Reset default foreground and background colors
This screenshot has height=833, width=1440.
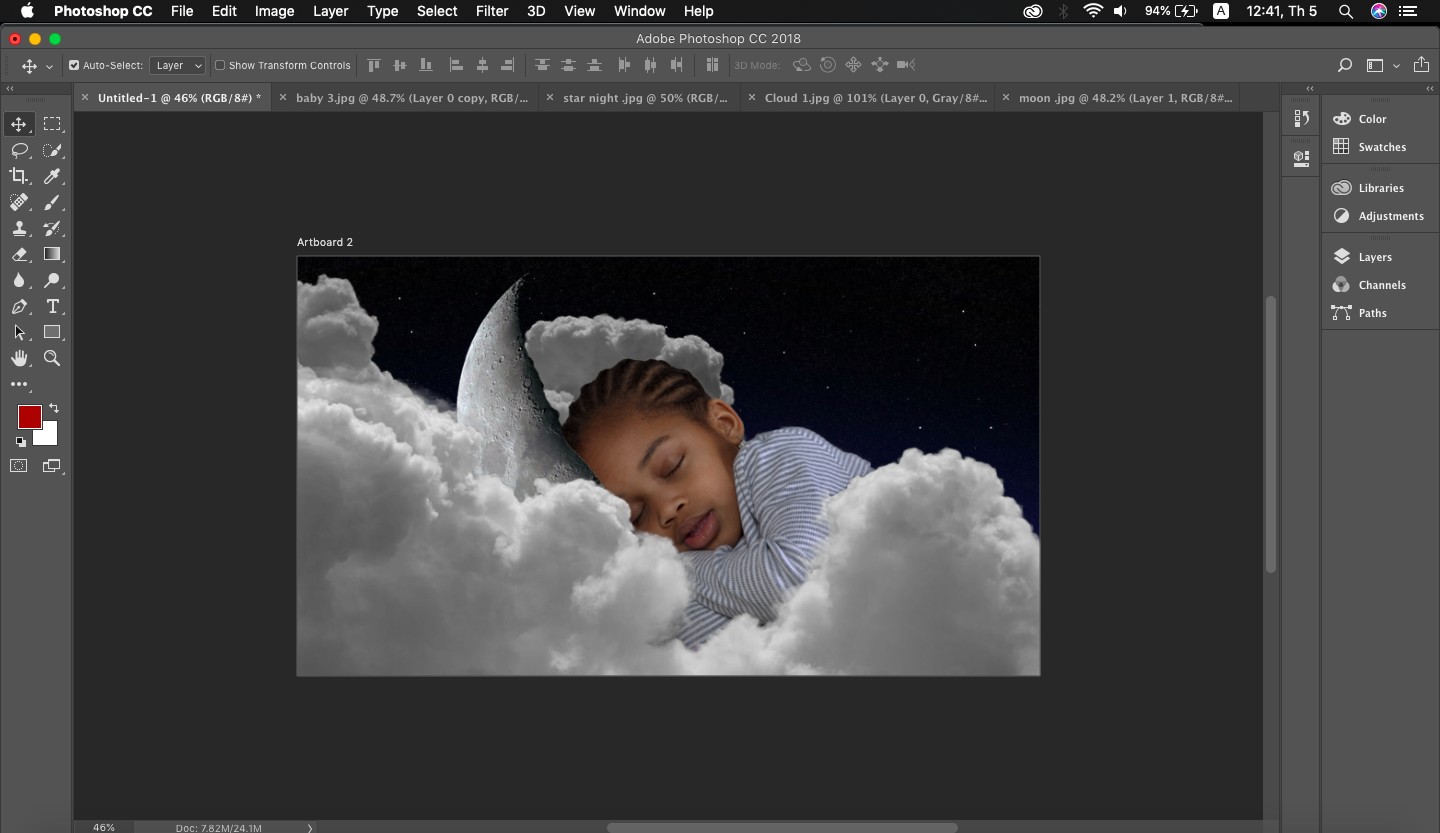point(21,441)
